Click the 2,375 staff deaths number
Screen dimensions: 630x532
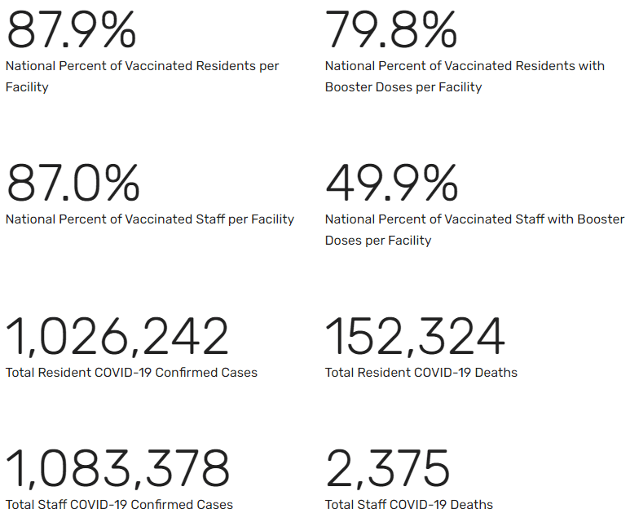click(x=388, y=469)
